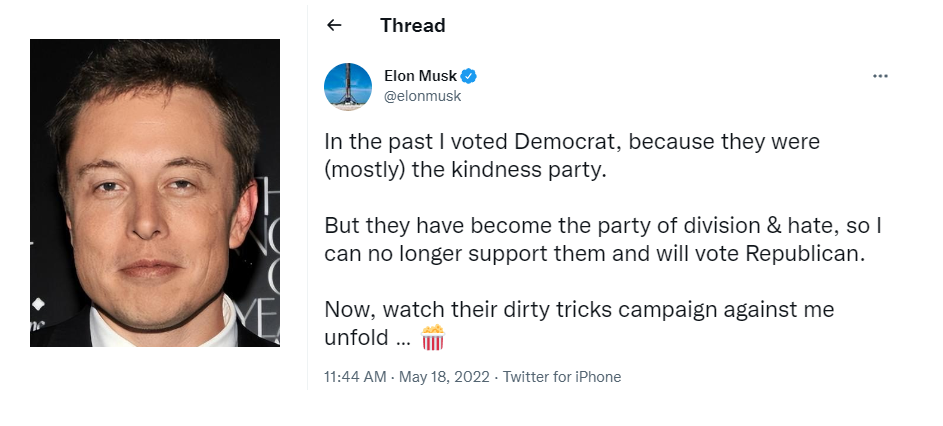Click the line starting "But they have become"
Image resolution: width=943 pixels, height=426 pixels.
603,226
